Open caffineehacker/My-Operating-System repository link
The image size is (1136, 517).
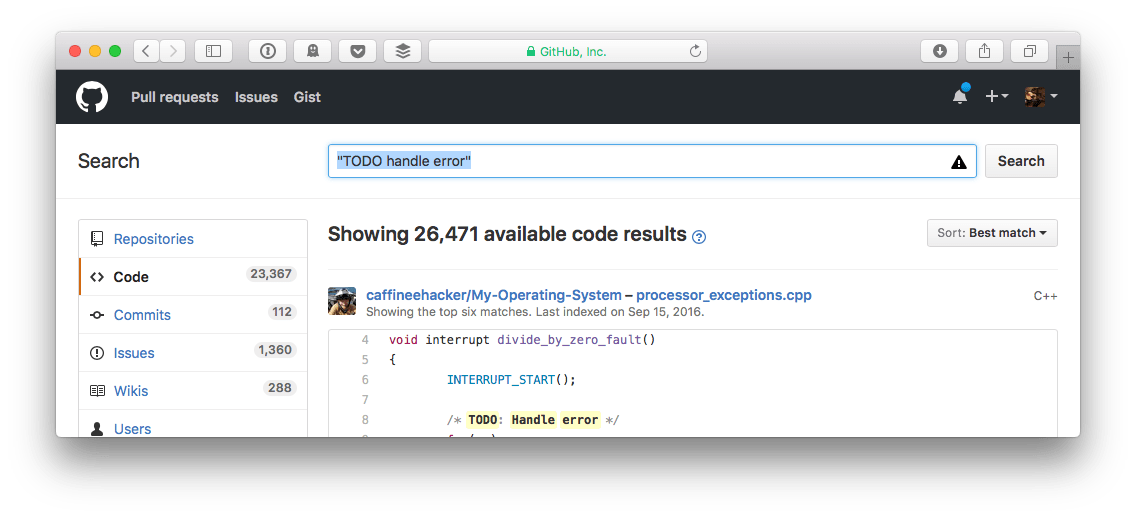click(x=494, y=295)
